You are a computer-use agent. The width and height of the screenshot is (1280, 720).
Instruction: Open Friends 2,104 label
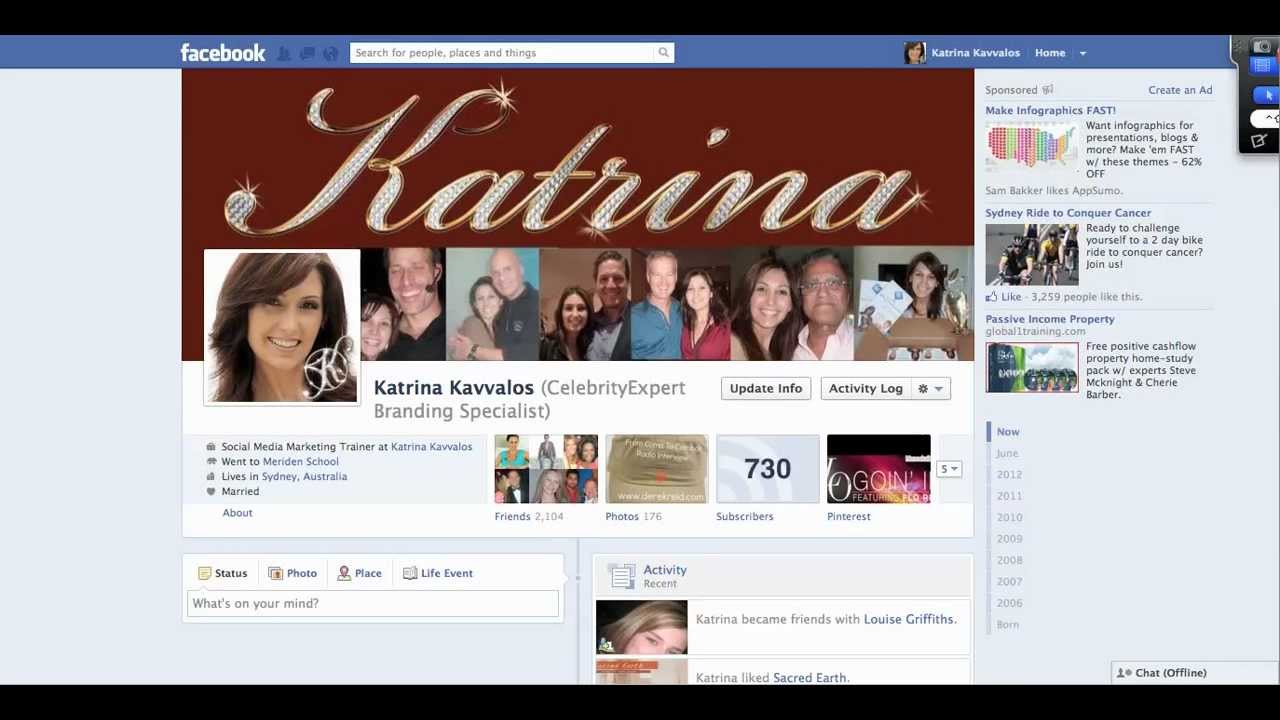coord(529,517)
